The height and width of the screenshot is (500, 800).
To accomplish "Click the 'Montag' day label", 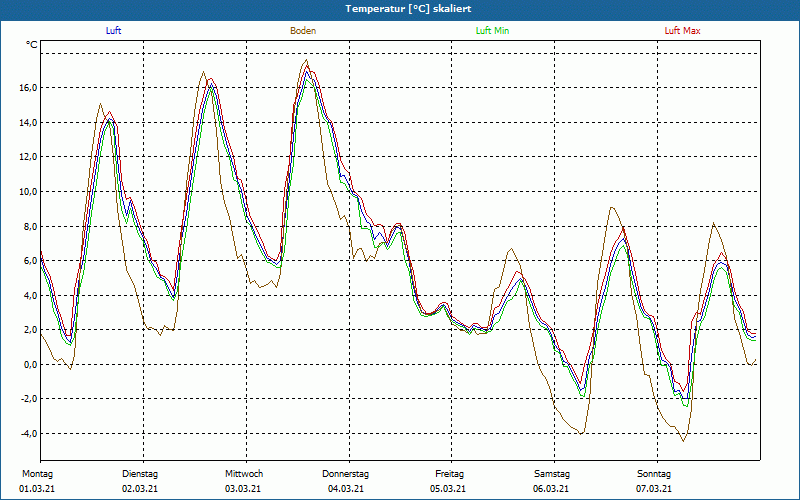I will point(37,474).
